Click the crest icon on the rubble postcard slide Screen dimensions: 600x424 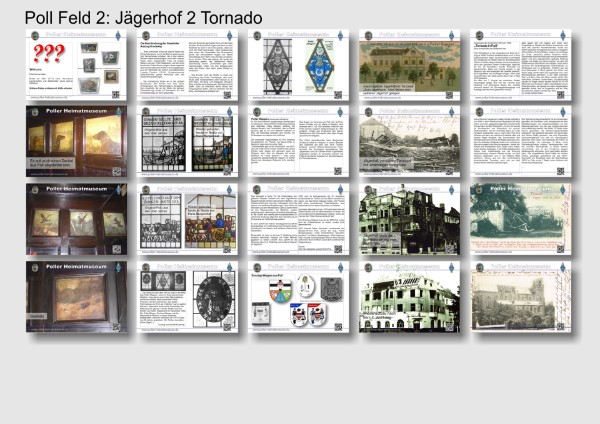click(x=369, y=112)
